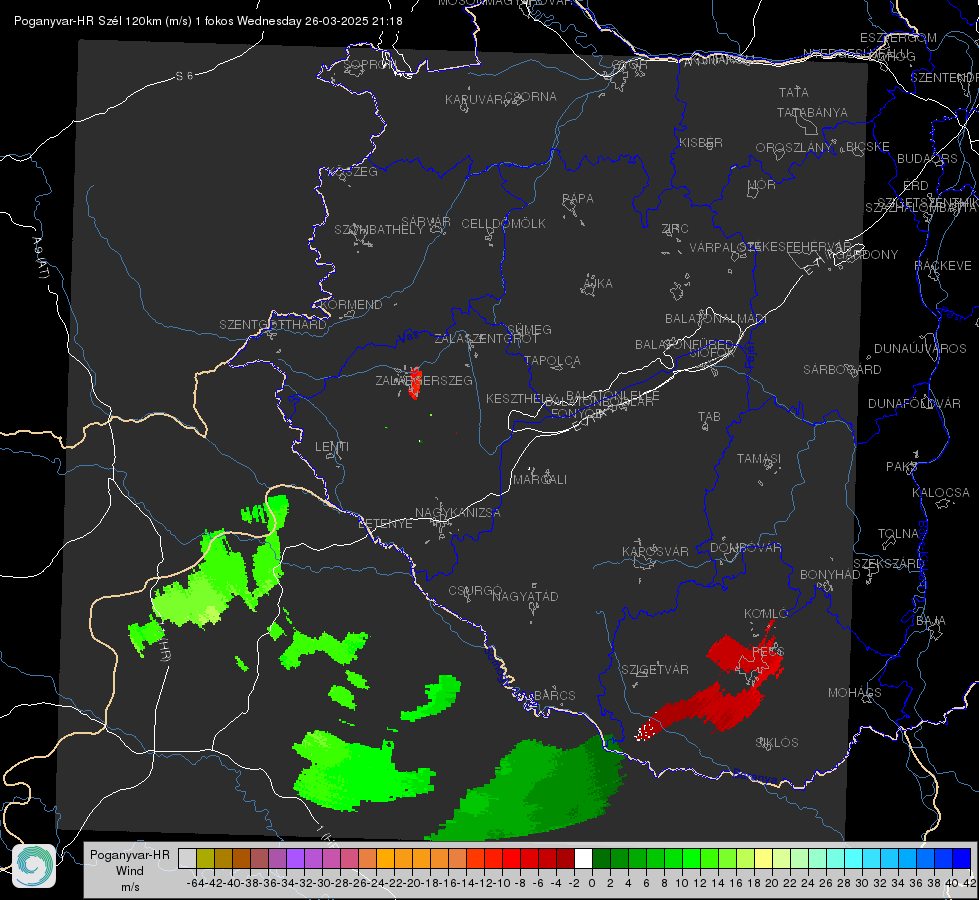Click the CSORNA town label
Screen dimensions: 979x900
(531, 97)
